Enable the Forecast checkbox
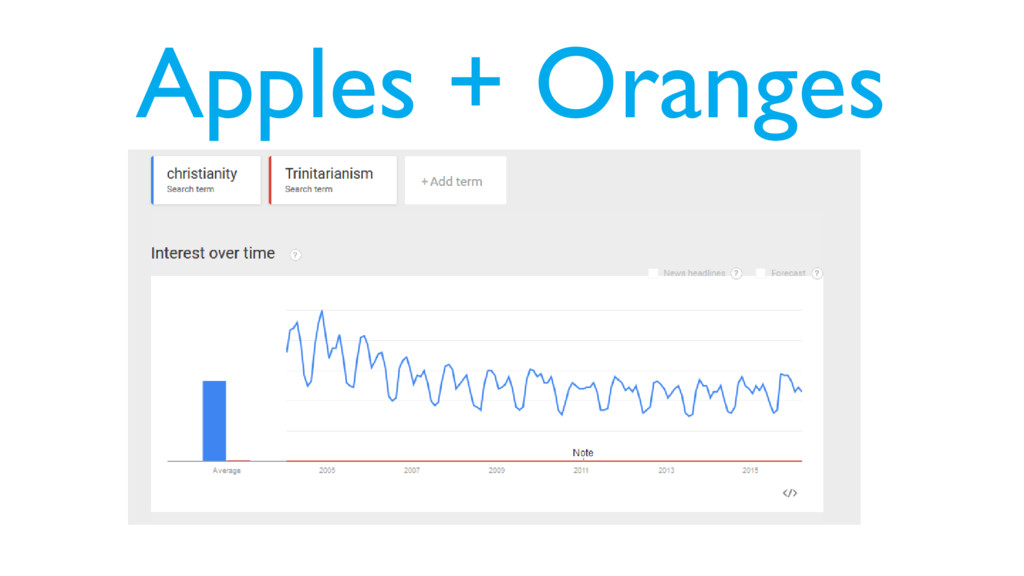This screenshot has height=576, width=1024. pos(760,273)
